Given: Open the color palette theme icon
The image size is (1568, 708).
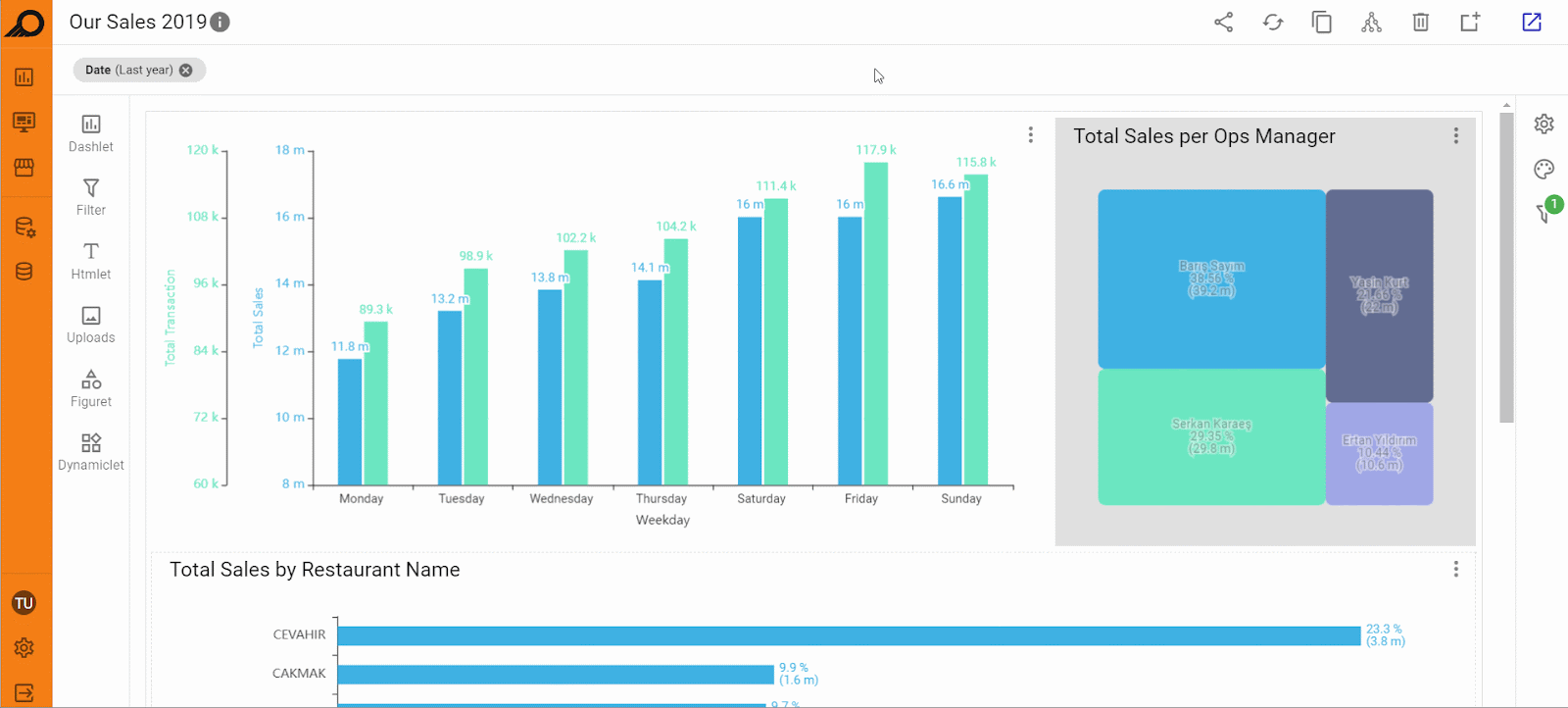Looking at the screenshot, I should 1544,170.
